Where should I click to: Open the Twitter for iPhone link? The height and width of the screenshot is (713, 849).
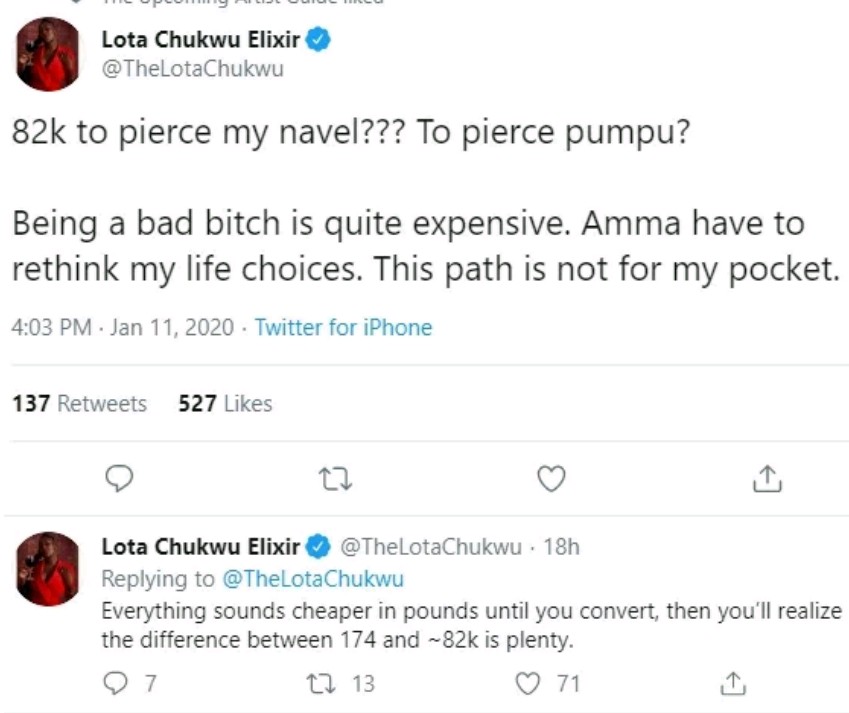coord(343,327)
